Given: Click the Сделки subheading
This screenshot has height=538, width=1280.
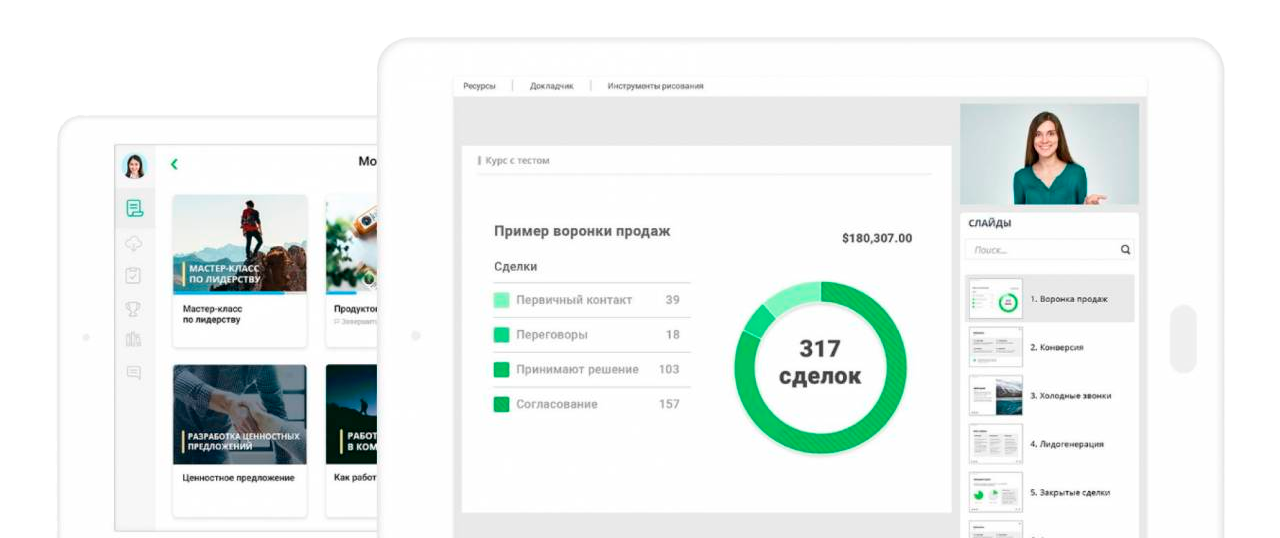Looking at the screenshot, I should 516,267.
